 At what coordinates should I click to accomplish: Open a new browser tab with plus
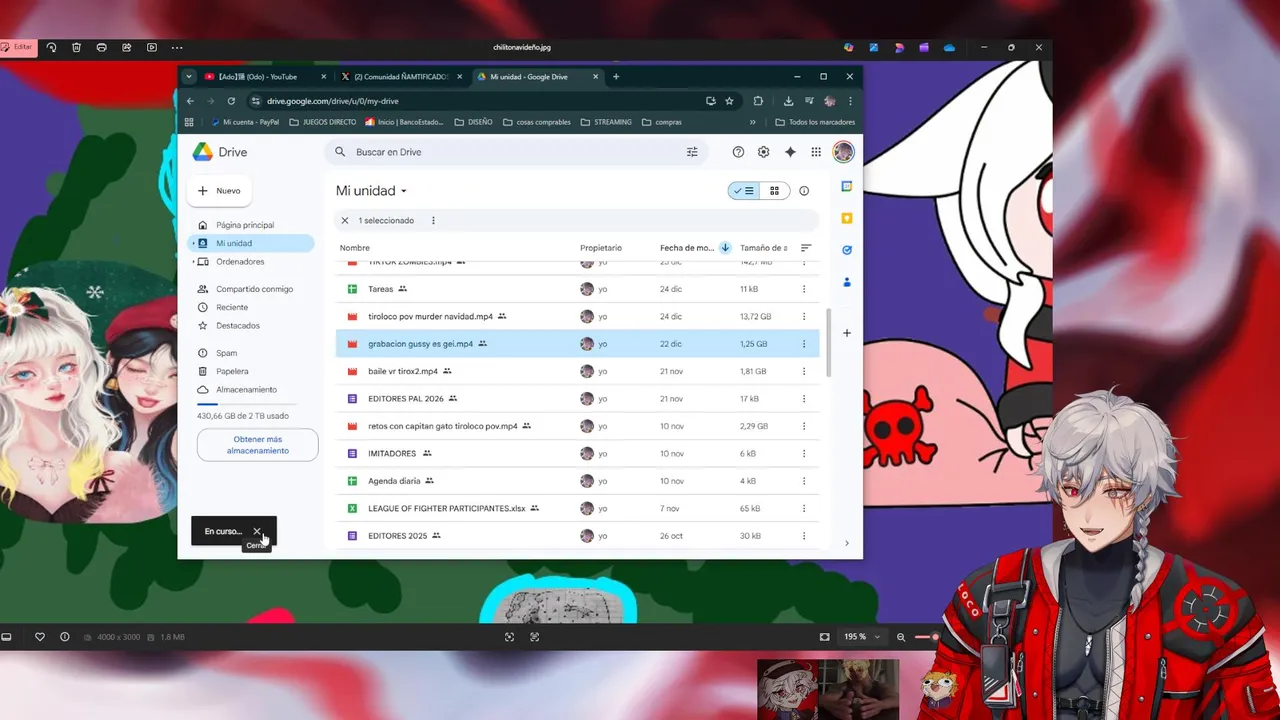(616, 77)
